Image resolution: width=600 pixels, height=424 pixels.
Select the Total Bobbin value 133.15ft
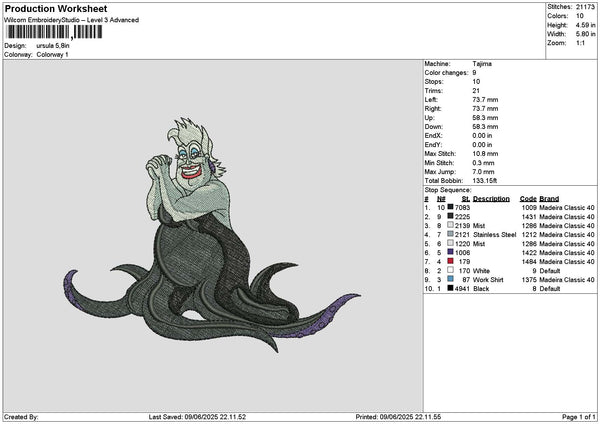(484, 181)
